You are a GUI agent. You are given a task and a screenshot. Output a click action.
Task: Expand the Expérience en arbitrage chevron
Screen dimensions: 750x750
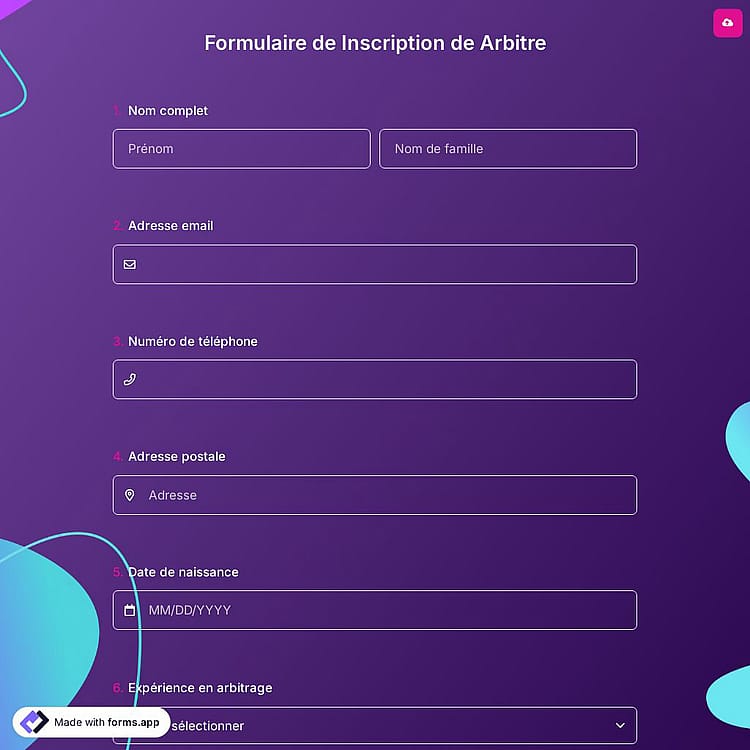[620, 725]
